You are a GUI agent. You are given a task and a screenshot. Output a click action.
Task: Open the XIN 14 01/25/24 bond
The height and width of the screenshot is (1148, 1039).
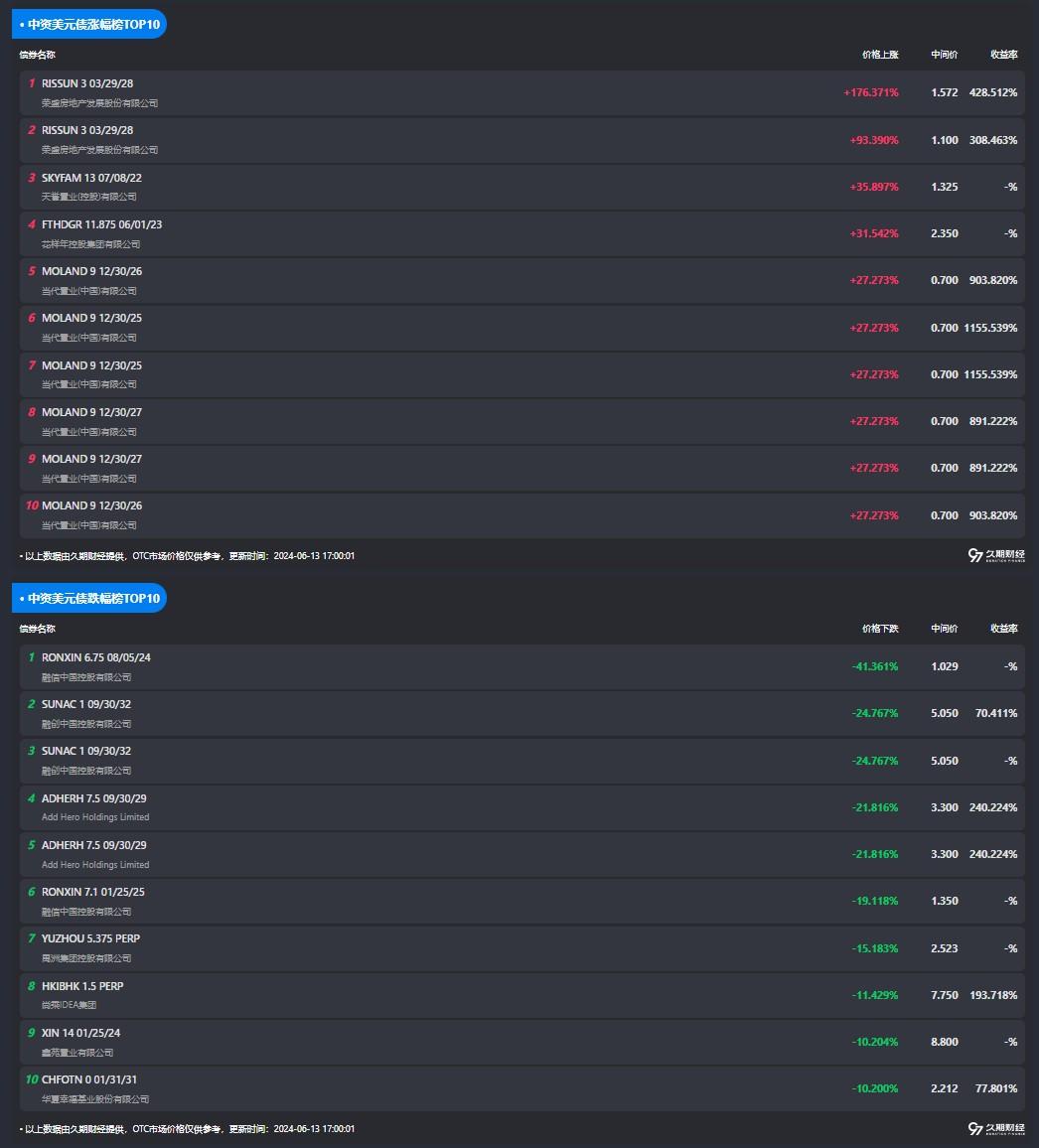[x=80, y=1033]
